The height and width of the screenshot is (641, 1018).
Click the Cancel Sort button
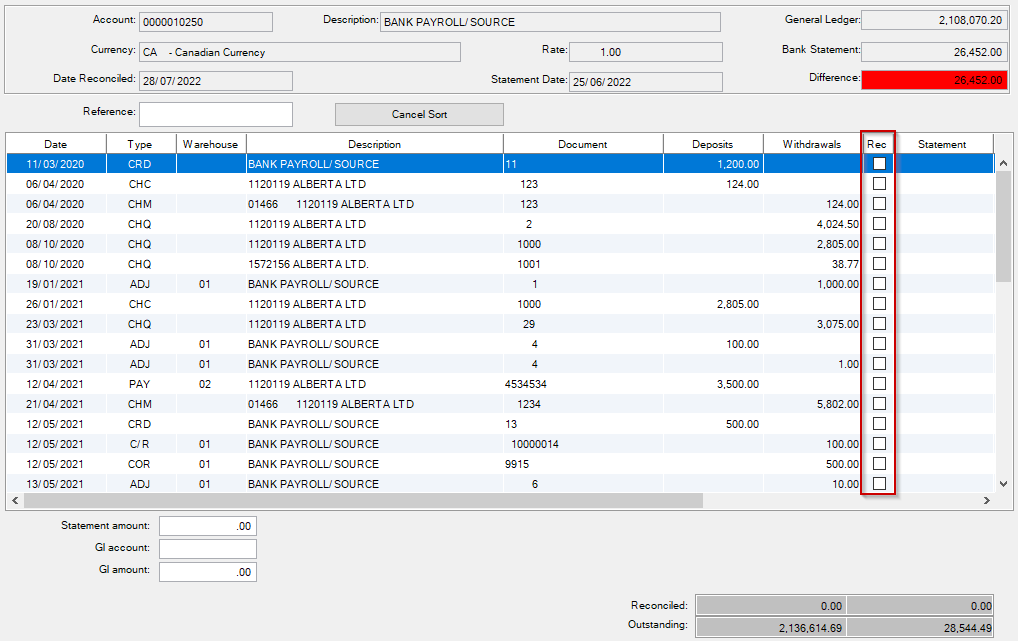point(419,114)
